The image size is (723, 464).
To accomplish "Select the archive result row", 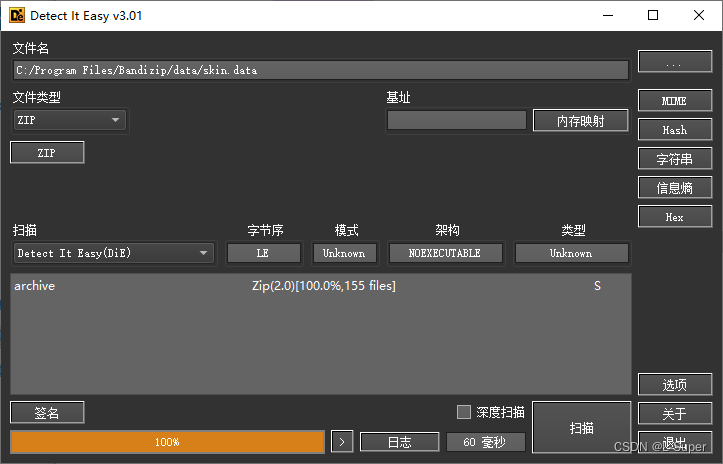I will click(321, 286).
